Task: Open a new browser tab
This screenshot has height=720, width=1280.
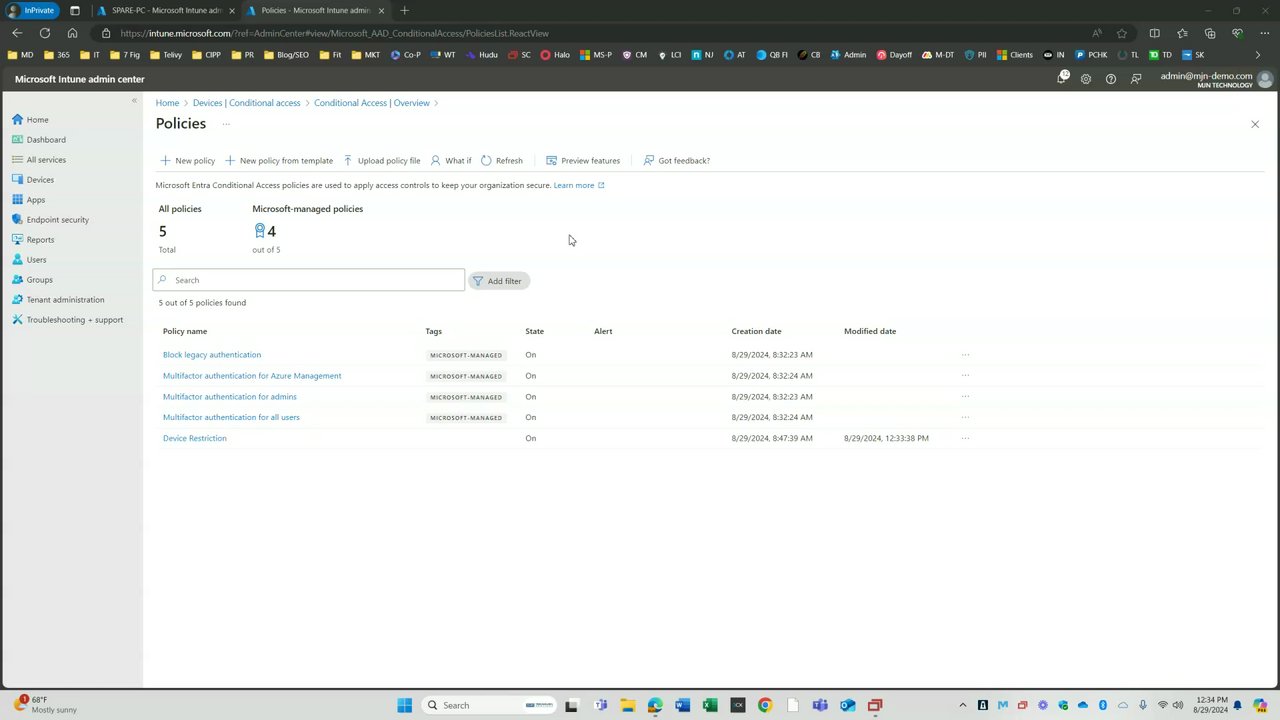Action: coord(404,10)
